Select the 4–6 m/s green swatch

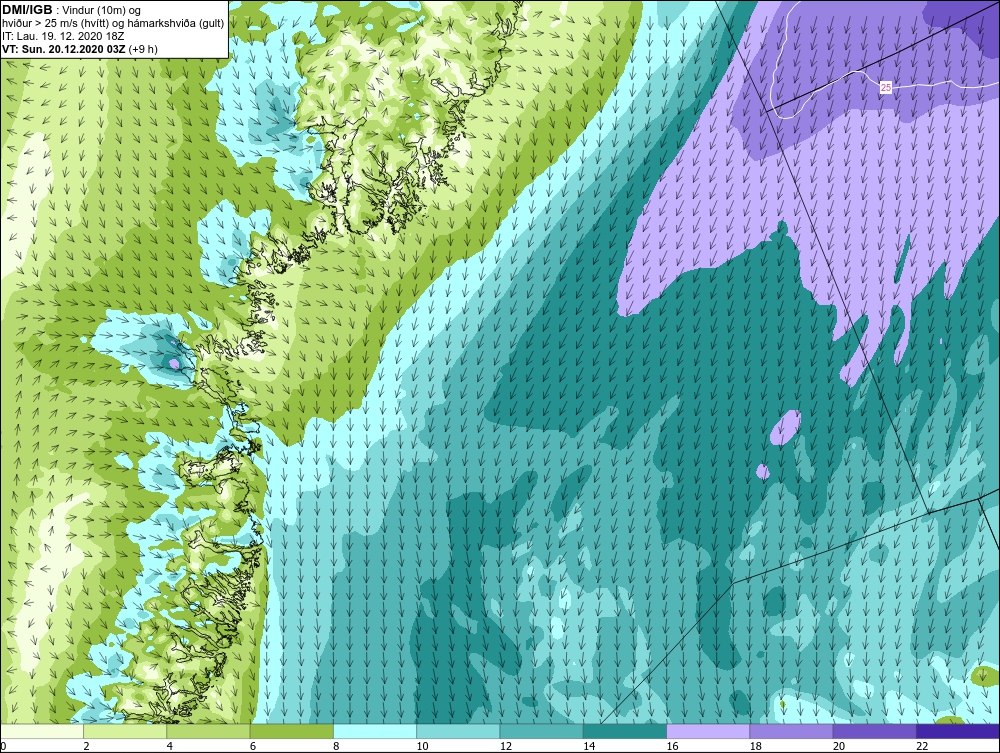point(209,731)
